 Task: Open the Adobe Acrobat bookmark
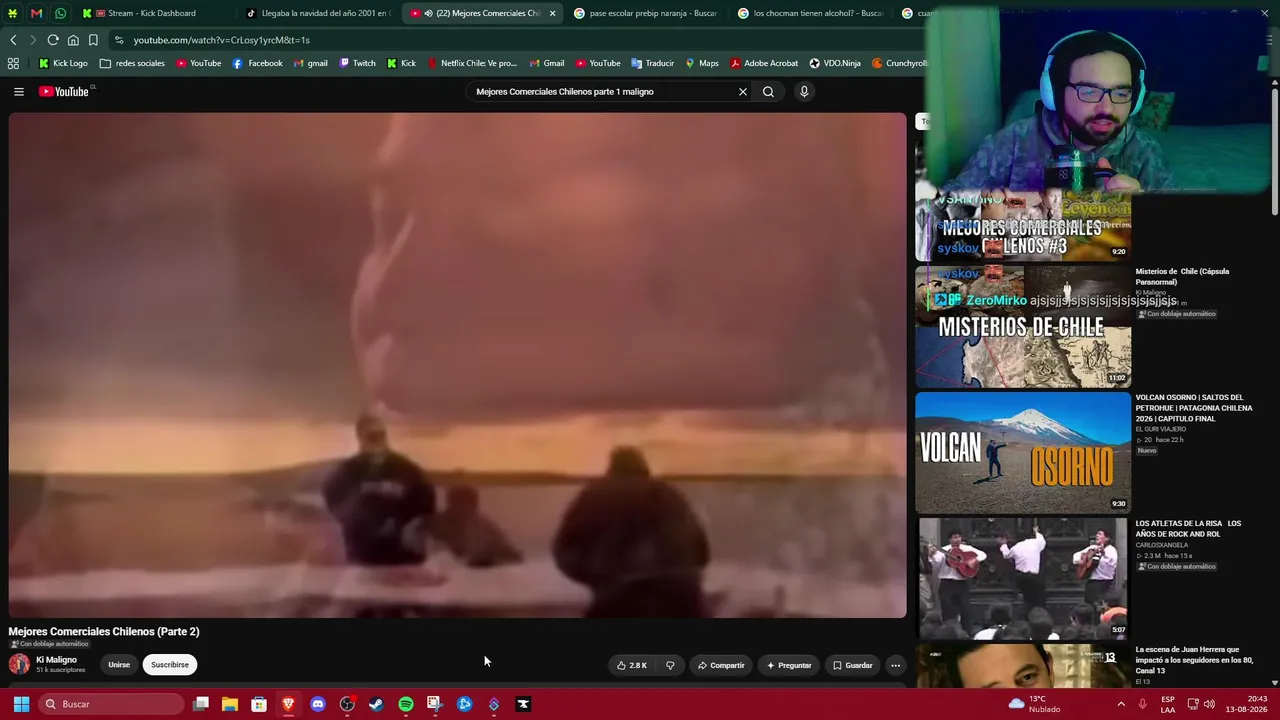764,63
